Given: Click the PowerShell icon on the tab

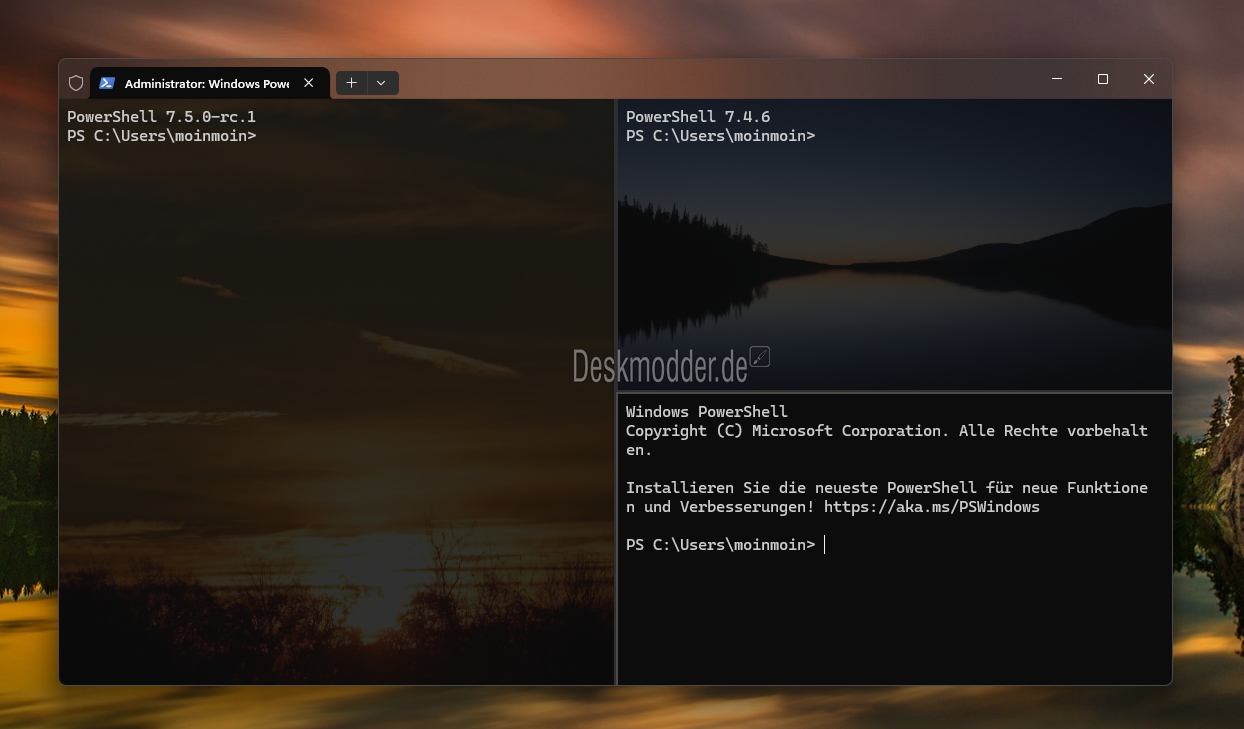Looking at the screenshot, I should coord(107,83).
